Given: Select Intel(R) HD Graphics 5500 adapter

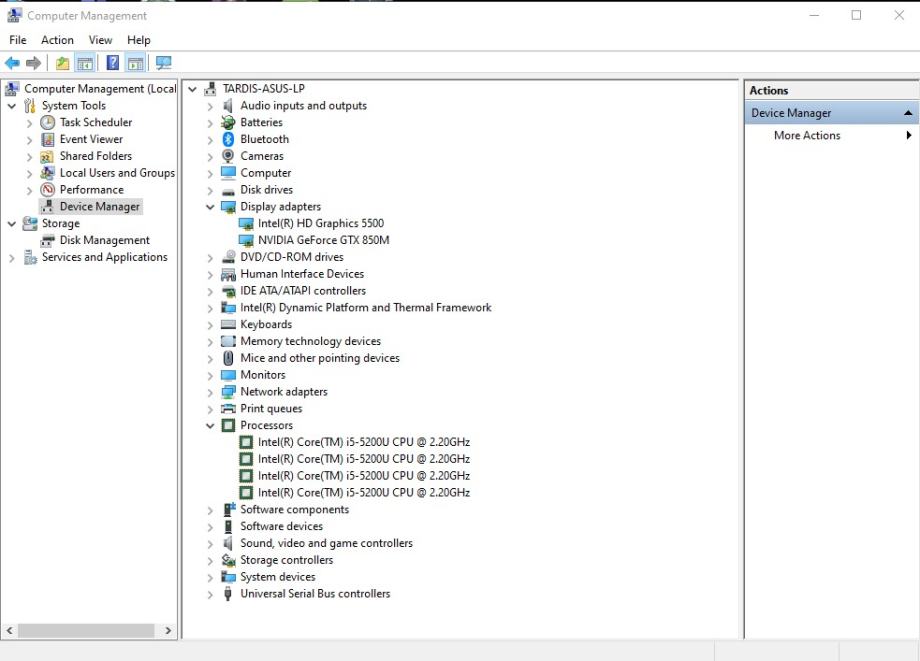Looking at the screenshot, I should [x=321, y=223].
